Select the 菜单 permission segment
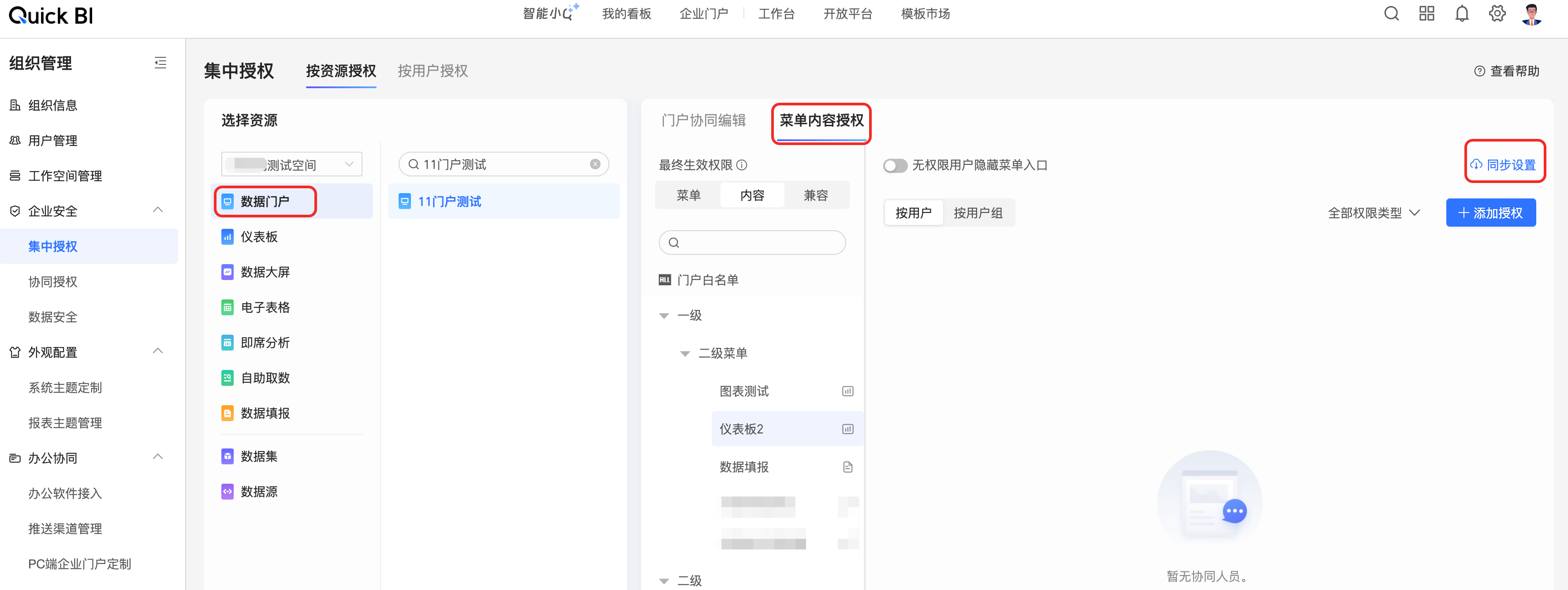 point(688,195)
